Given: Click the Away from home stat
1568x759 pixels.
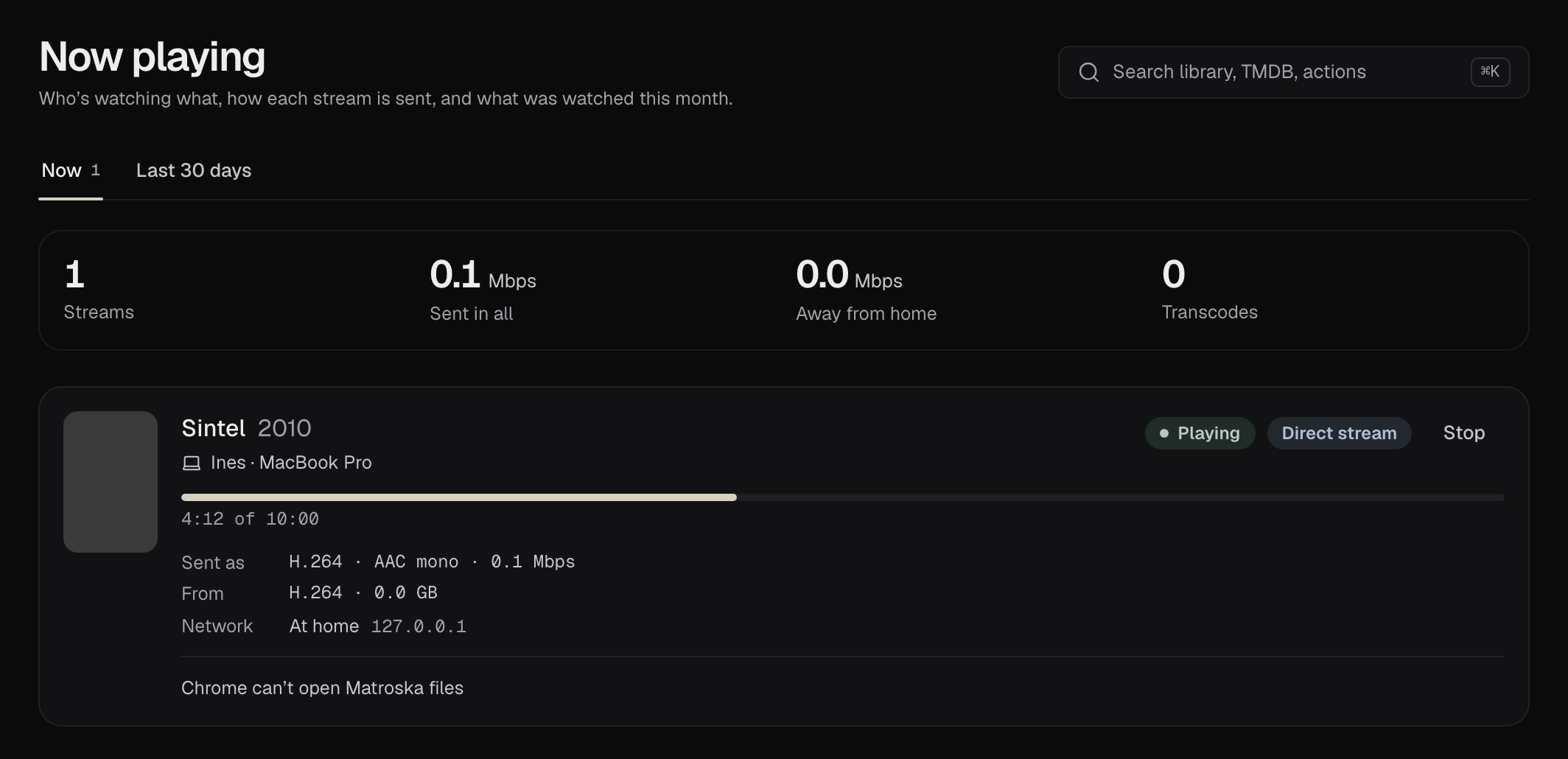Looking at the screenshot, I should click(866, 290).
